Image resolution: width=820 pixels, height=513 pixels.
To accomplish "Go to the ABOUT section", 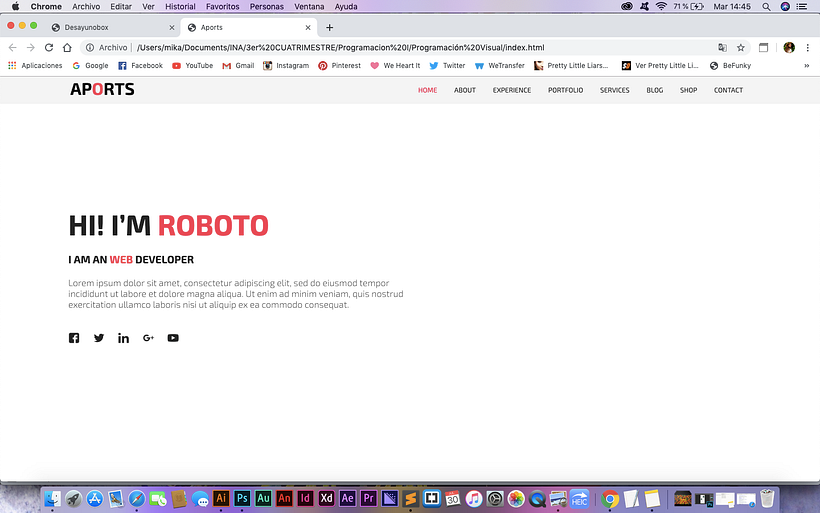I will point(465,90).
